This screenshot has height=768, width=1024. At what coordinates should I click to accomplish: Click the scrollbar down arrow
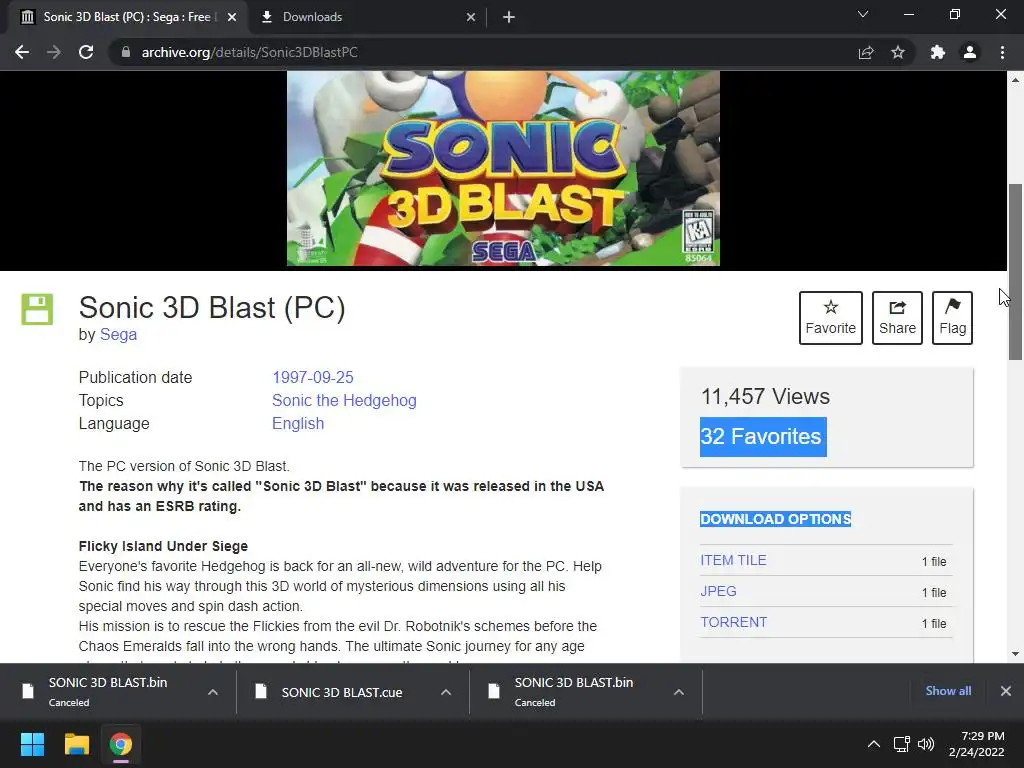tap(1015, 654)
